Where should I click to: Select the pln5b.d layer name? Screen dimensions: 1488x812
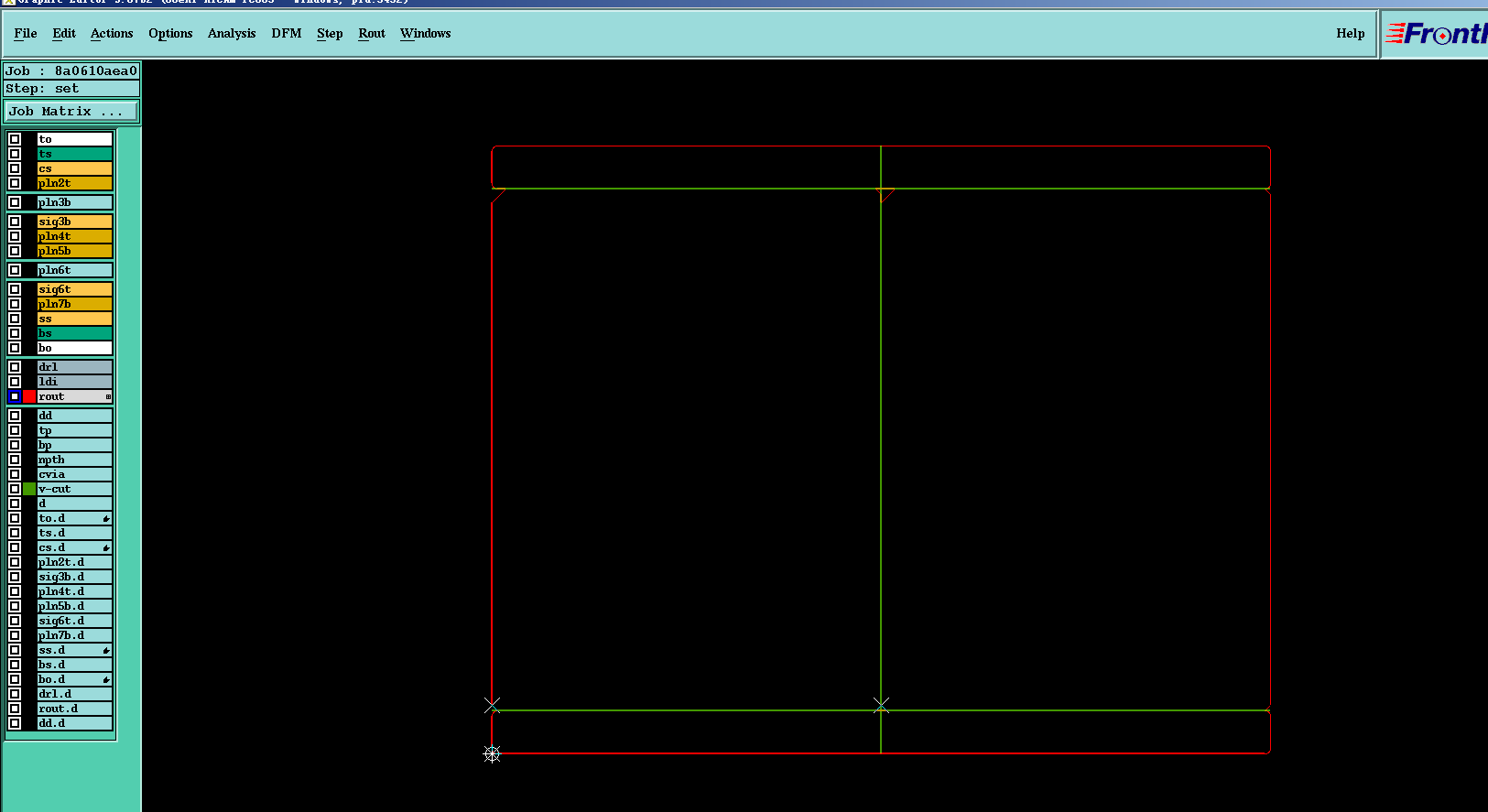pos(74,606)
